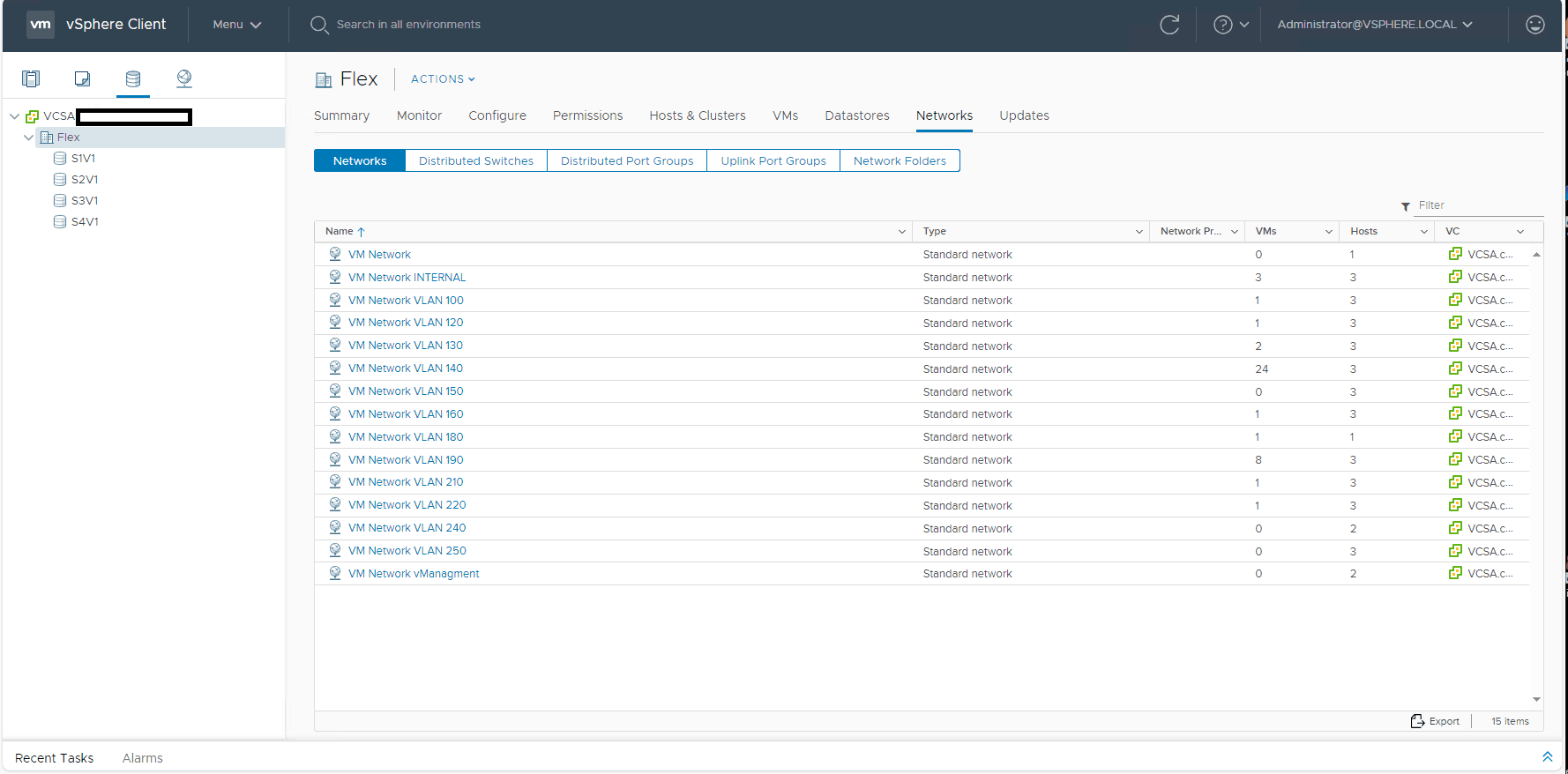Select the Uplink Port Groups sub-tab
This screenshot has width=1568, height=774.
pyautogui.click(x=773, y=160)
